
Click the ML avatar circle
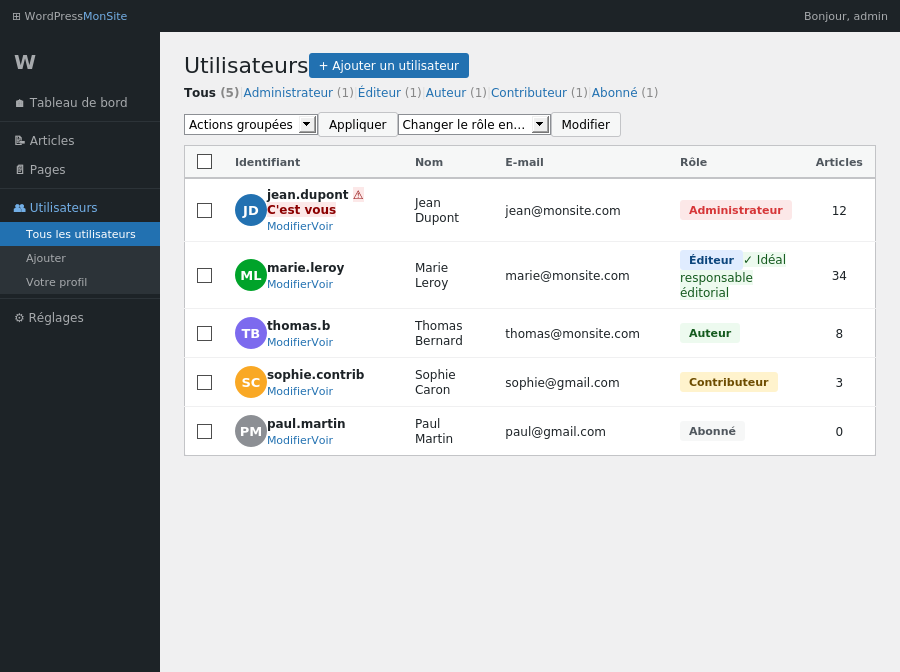pos(251,275)
